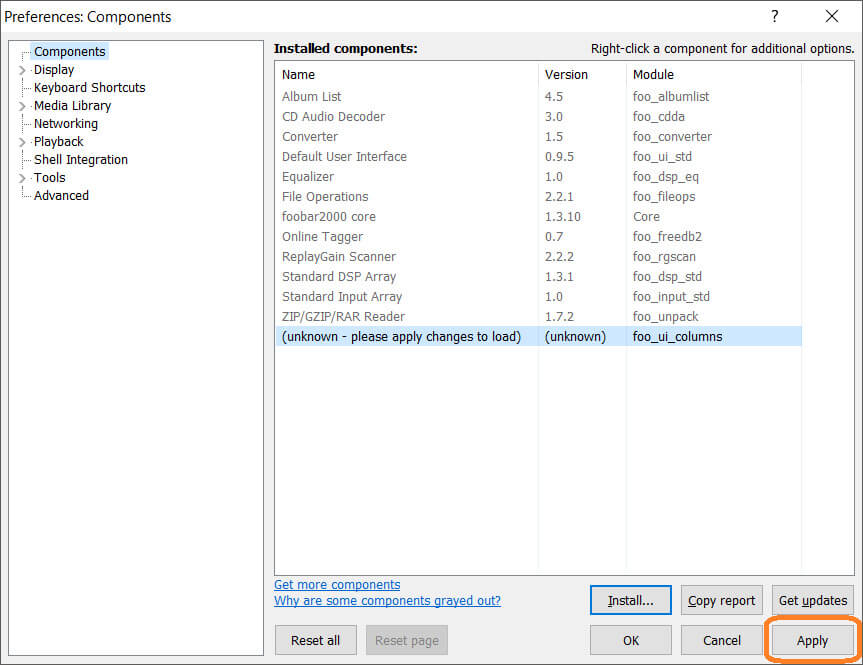Sort list by Module column header

714,74
